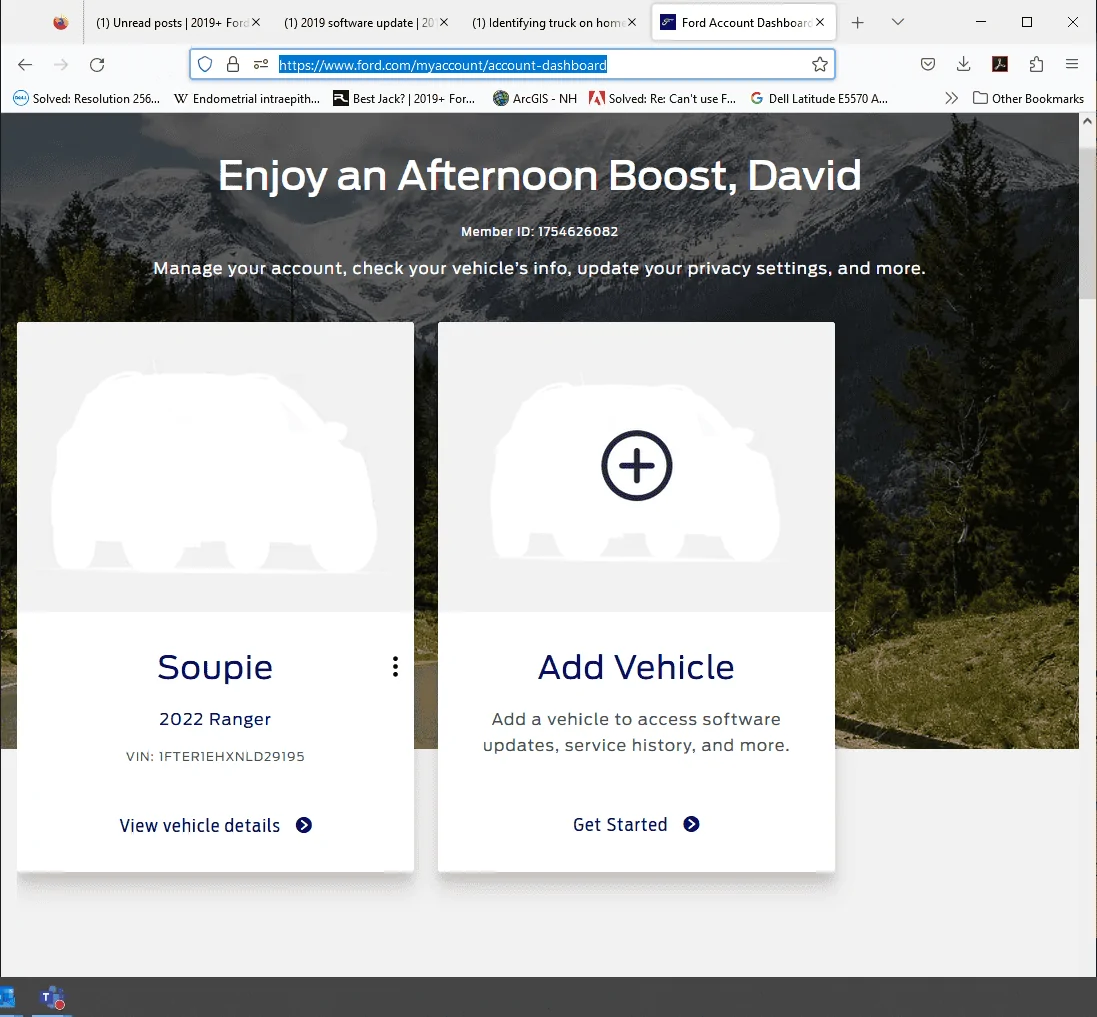The image size is (1097, 1017).
Task: Expand the list all tabs chevron
Action: tap(898, 22)
